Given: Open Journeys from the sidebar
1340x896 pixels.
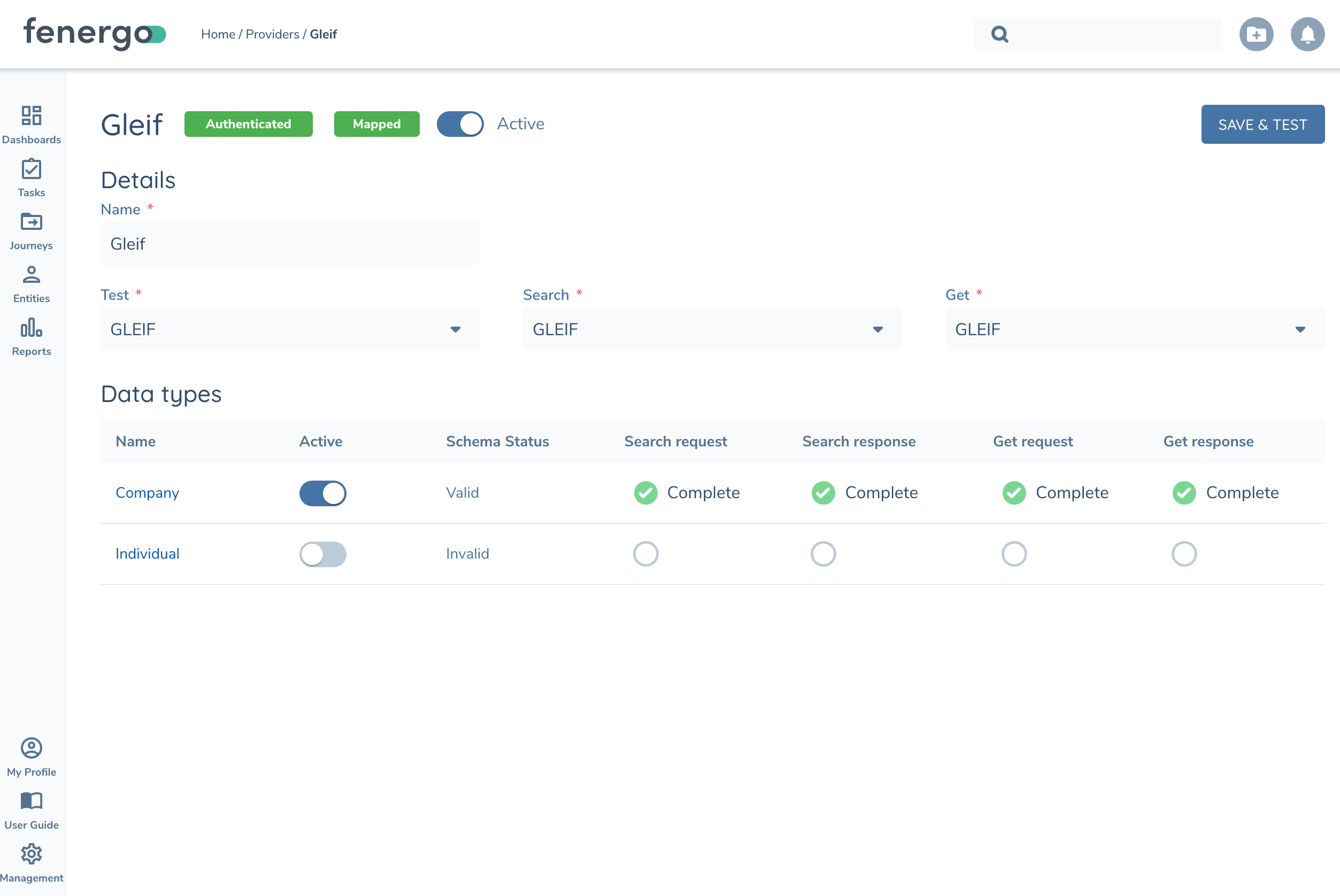Looking at the screenshot, I should pos(32,222).
